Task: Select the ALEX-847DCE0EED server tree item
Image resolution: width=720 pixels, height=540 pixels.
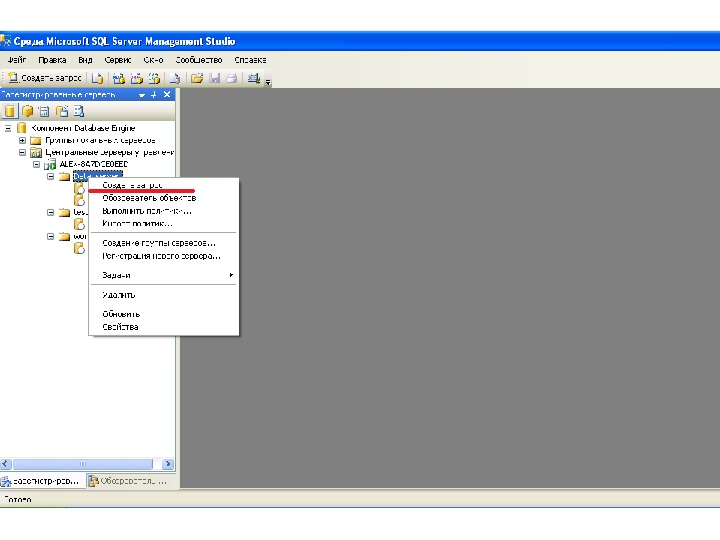Action: [x=94, y=164]
